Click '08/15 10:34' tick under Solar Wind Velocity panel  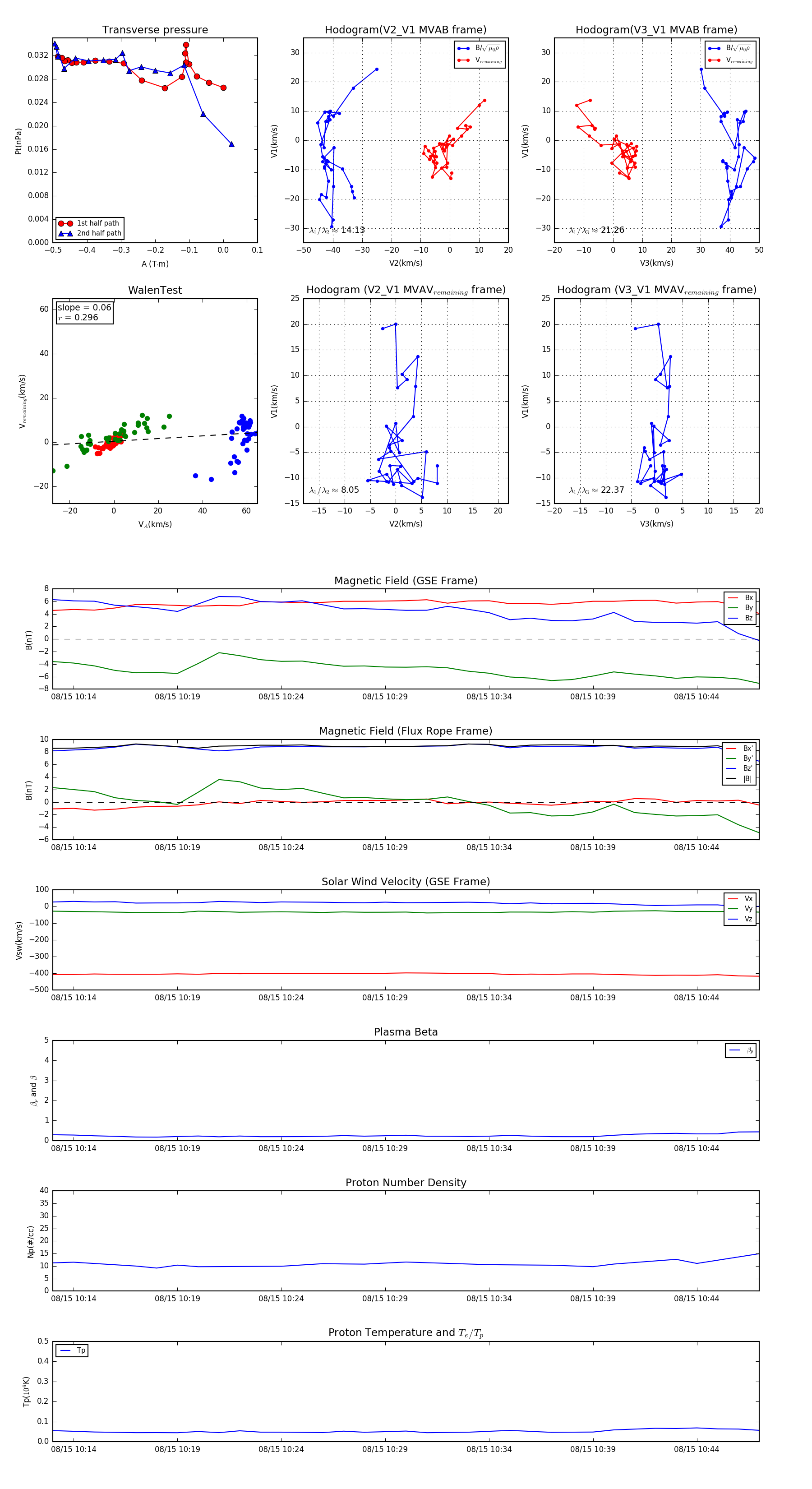(489, 998)
